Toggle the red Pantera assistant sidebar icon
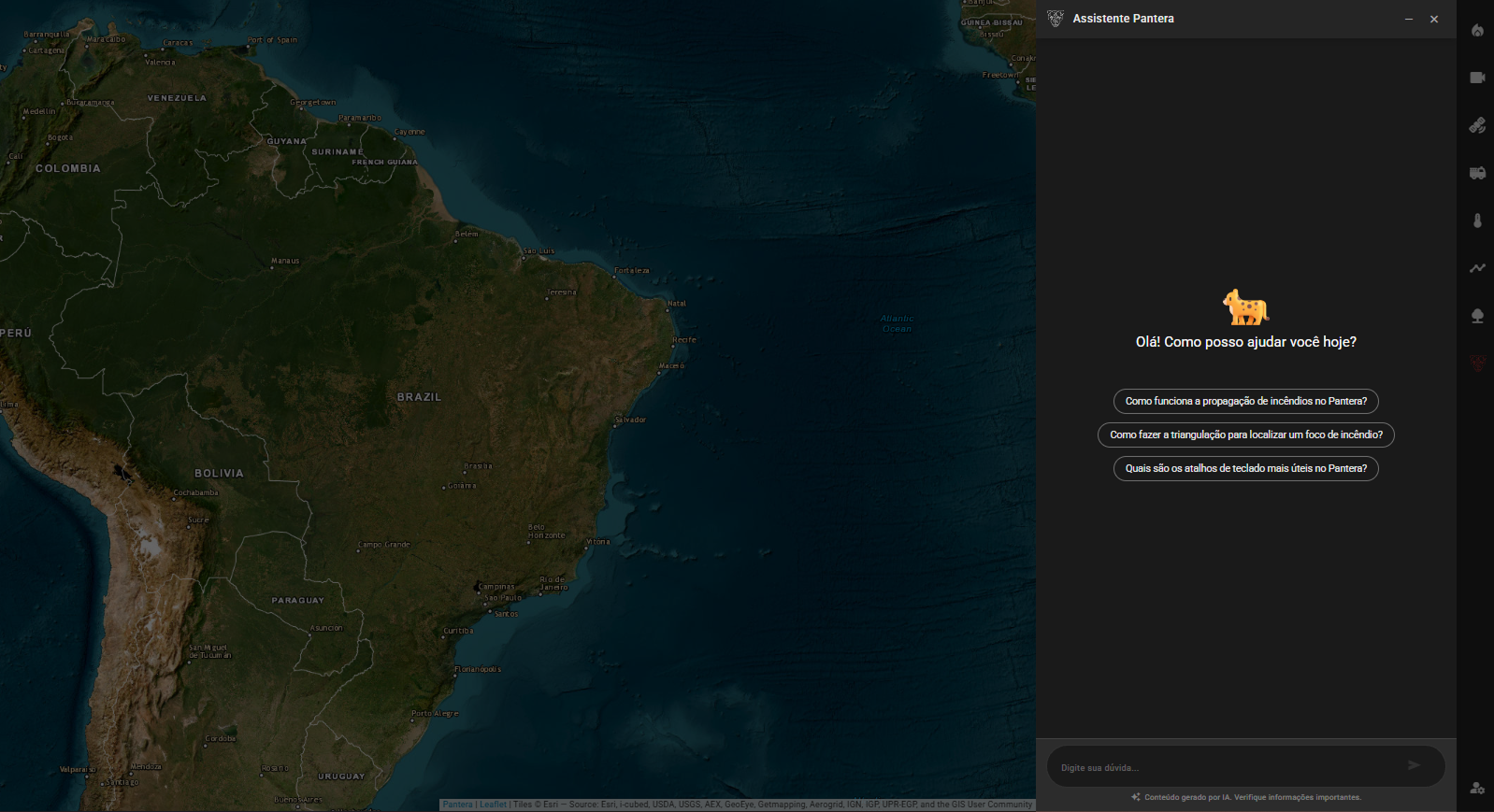This screenshot has height=812, width=1494. click(1477, 363)
